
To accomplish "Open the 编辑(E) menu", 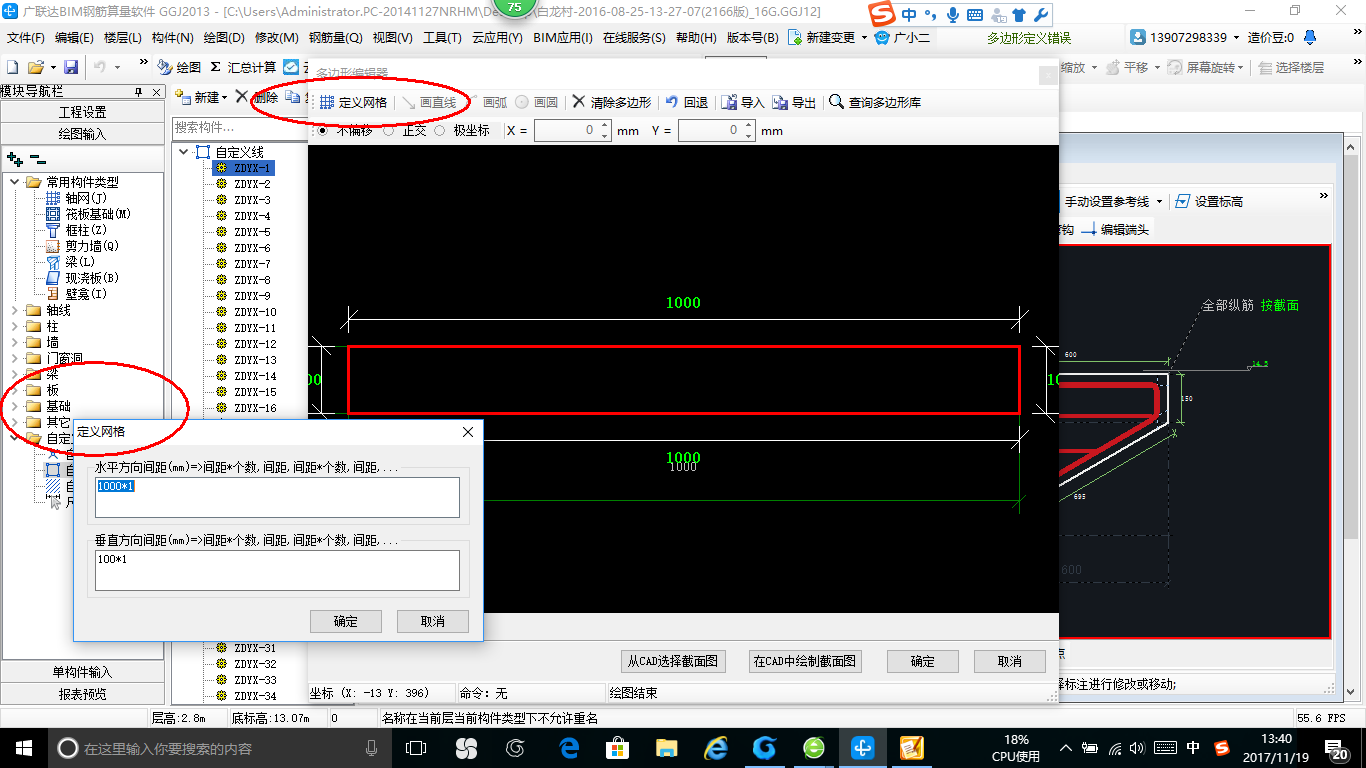I will tap(74, 37).
